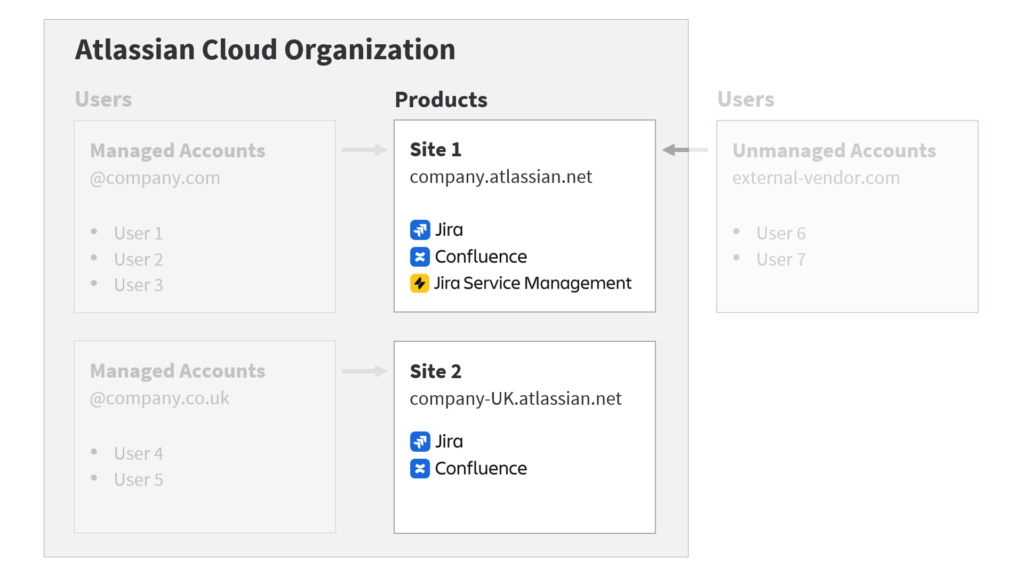Click the external-vendor.com domain text
This screenshot has height=576, width=1024.
[815, 178]
